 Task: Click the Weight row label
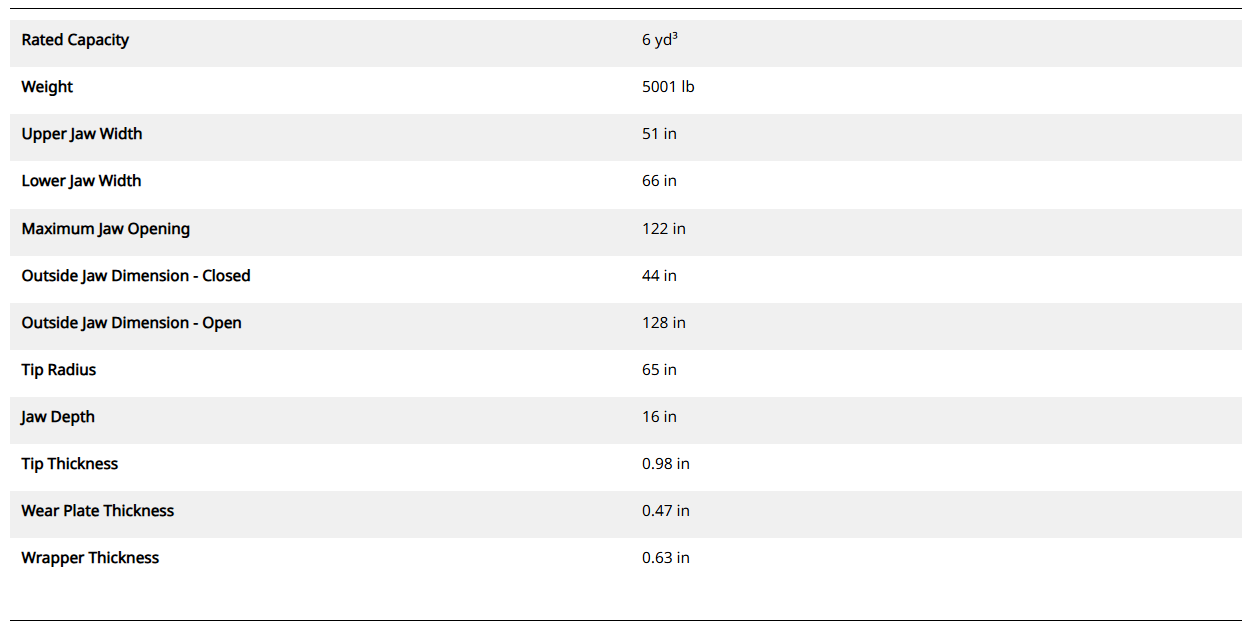coord(47,87)
